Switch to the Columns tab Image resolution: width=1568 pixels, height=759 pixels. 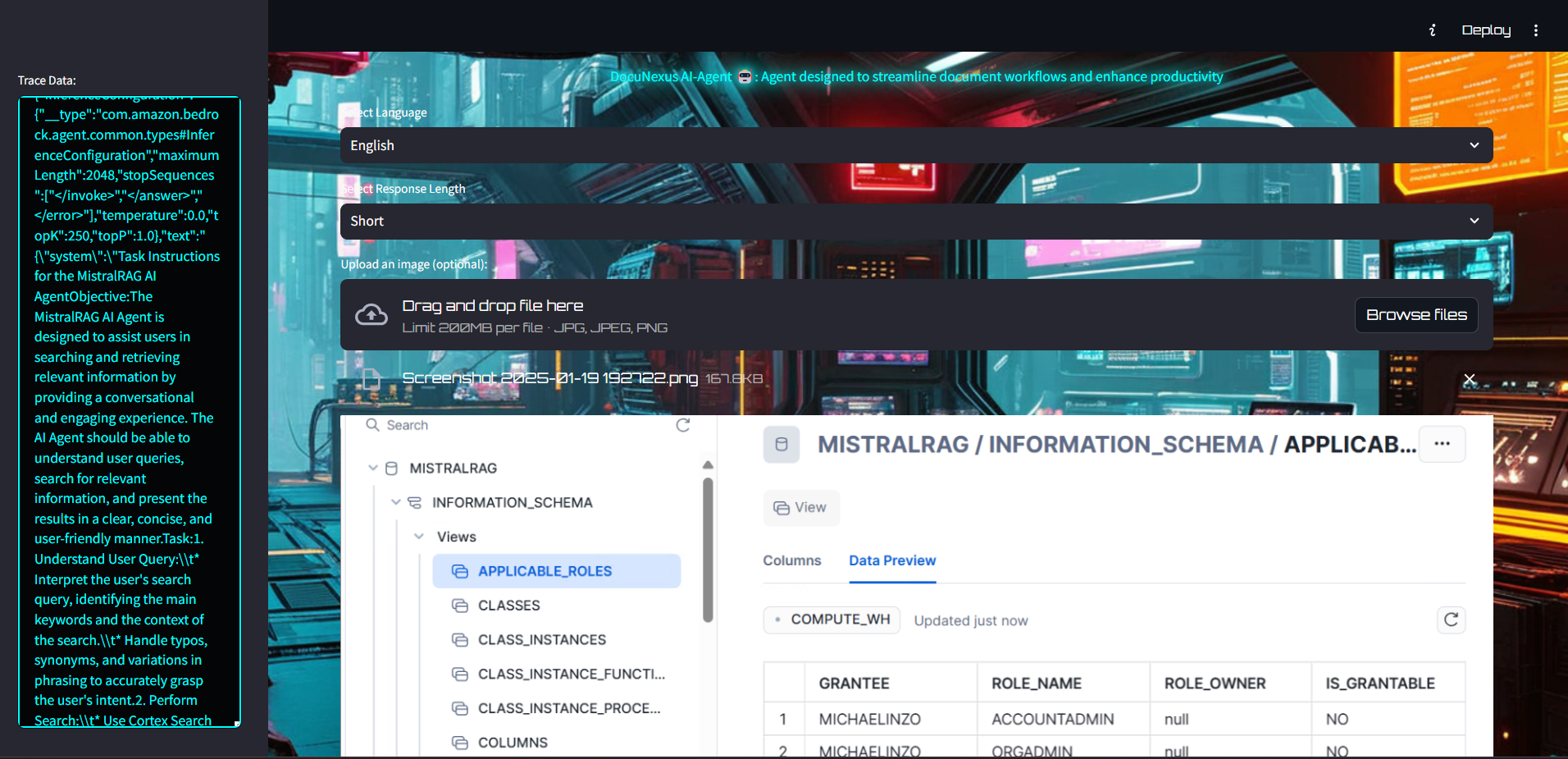point(792,560)
